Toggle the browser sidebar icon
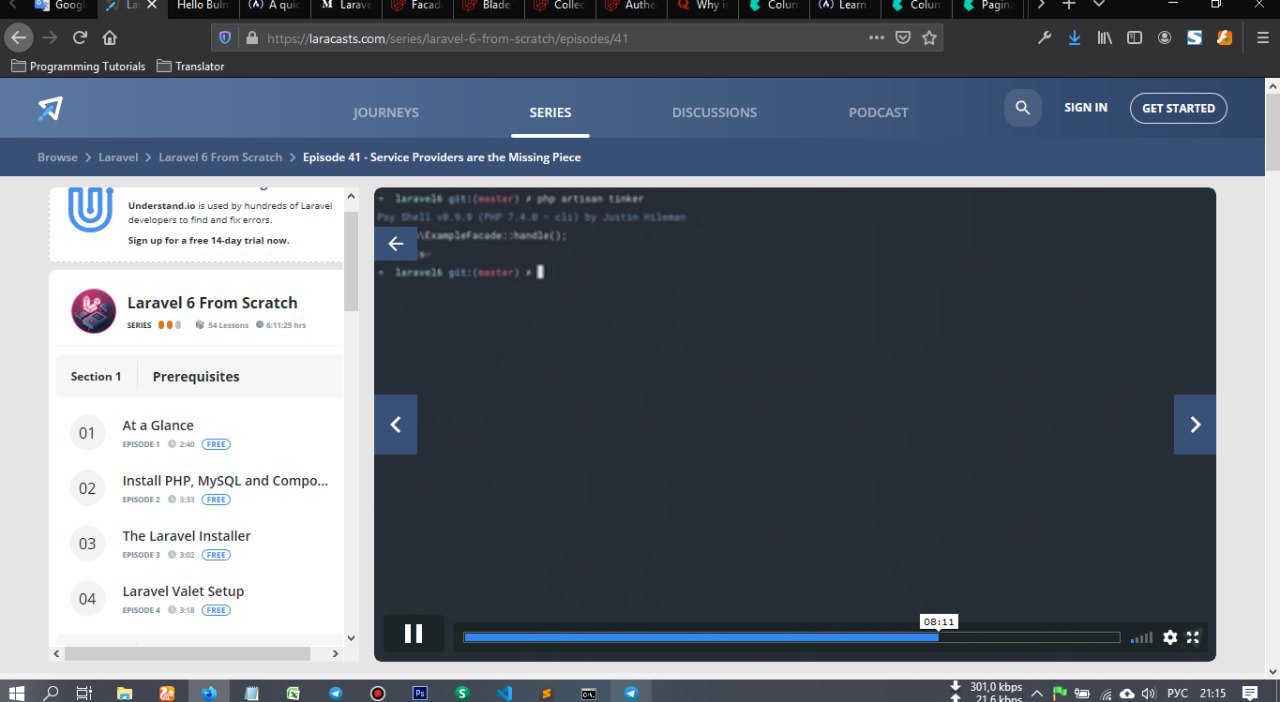1280x702 pixels. (1135, 38)
